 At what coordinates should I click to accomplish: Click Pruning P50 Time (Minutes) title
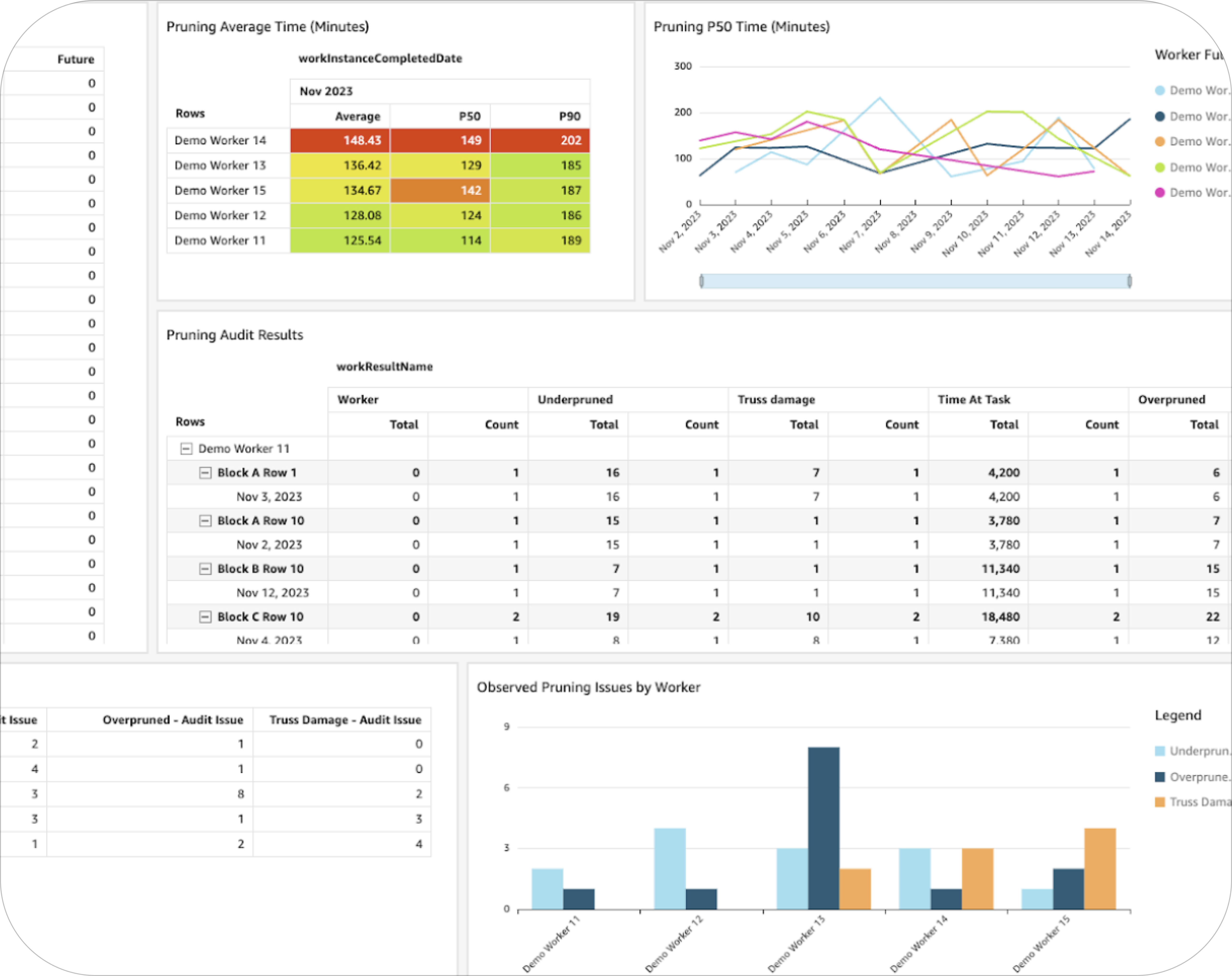coord(741,26)
